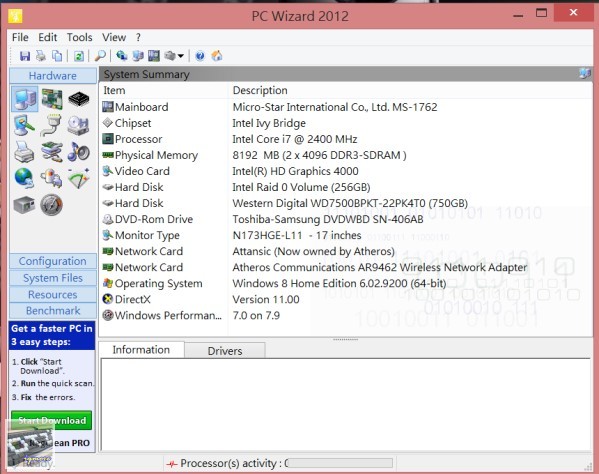
Task: Select the Processor row
Action: click(x=346, y=139)
